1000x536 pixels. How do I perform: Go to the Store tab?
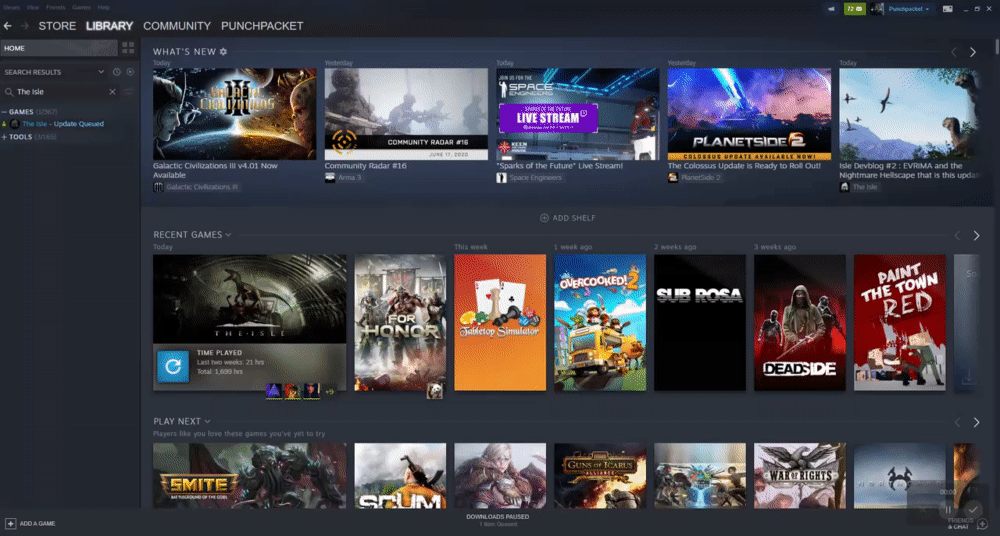(x=57, y=26)
